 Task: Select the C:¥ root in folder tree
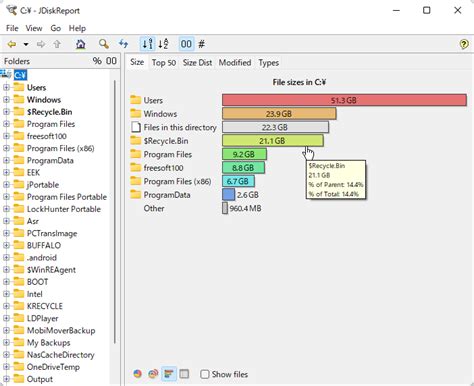click(20, 75)
